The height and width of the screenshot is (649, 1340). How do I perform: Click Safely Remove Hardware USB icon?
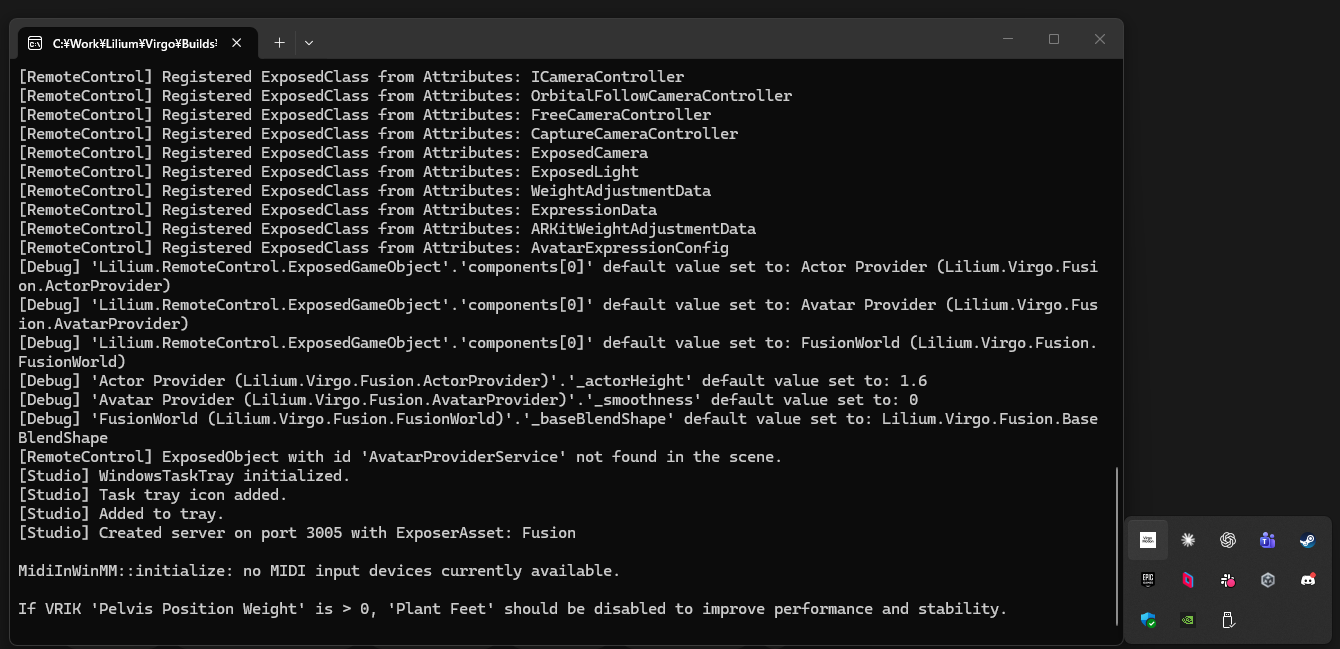pyautogui.click(x=1228, y=620)
